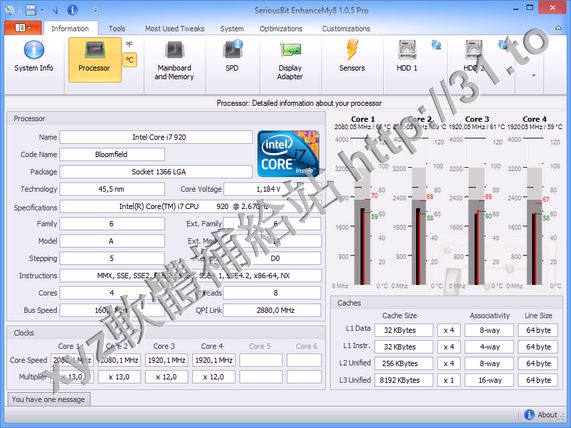The image size is (571, 428).
Task: Click the L2 Unified size 256 KBytes
Action: click(x=403, y=364)
